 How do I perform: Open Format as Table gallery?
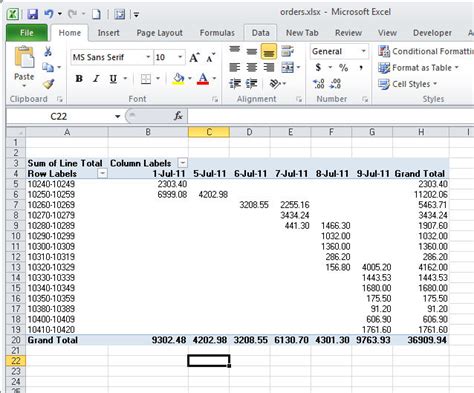point(419,68)
